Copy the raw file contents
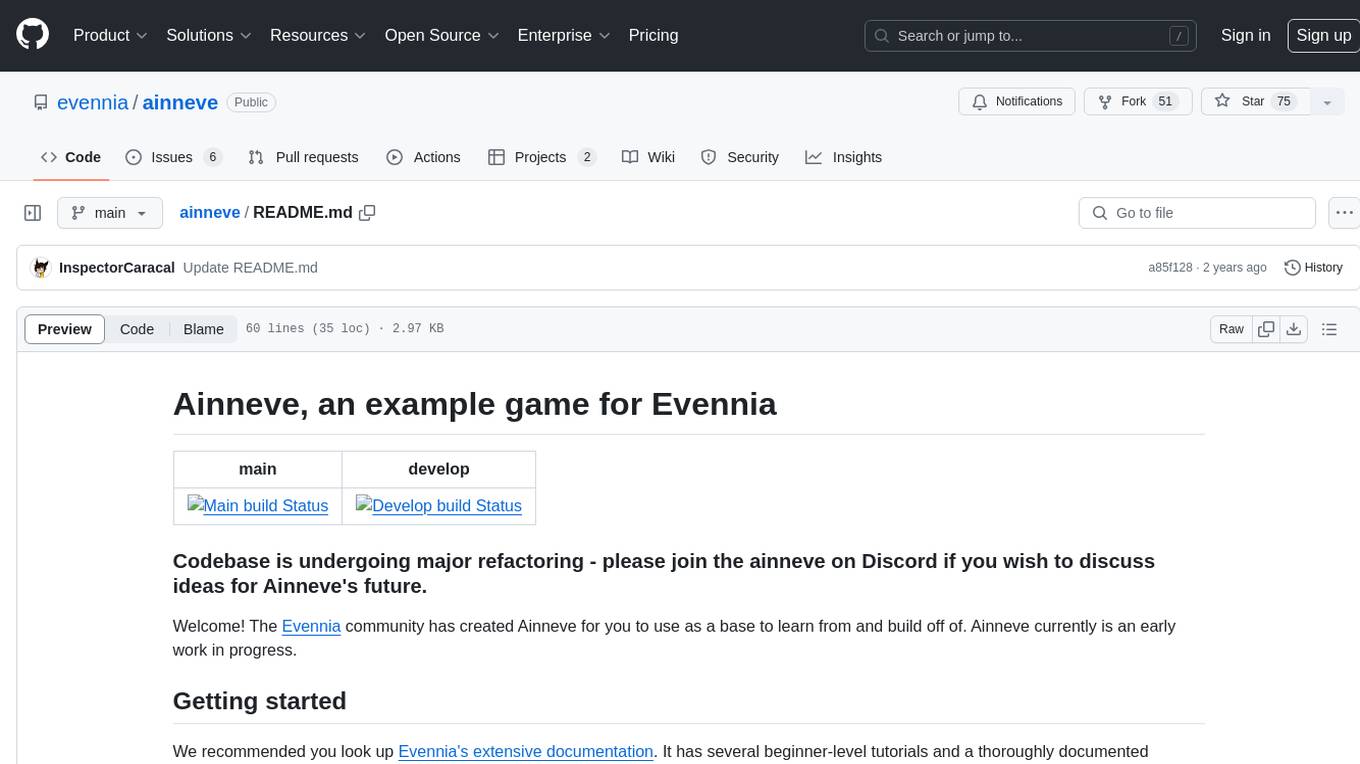Image resolution: width=1360 pixels, height=764 pixels. pyautogui.click(x=1266, y=329)
